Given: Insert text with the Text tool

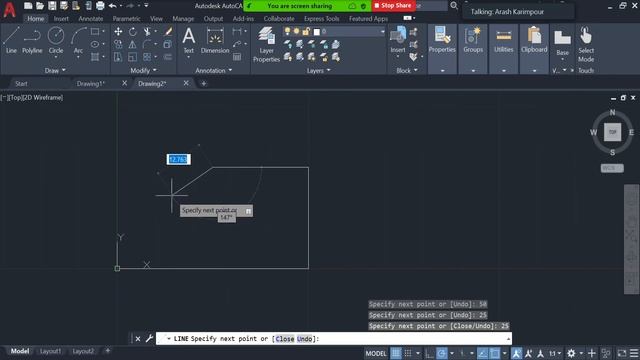Looking at the screenshot, I should click(x=189, y=40).
